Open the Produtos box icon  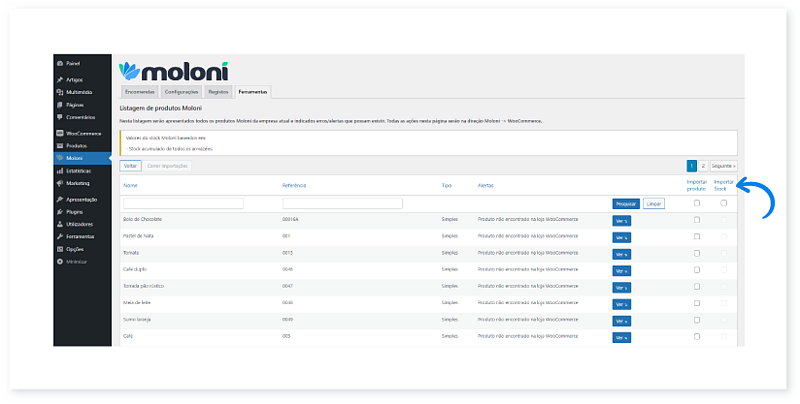point(60,146)
